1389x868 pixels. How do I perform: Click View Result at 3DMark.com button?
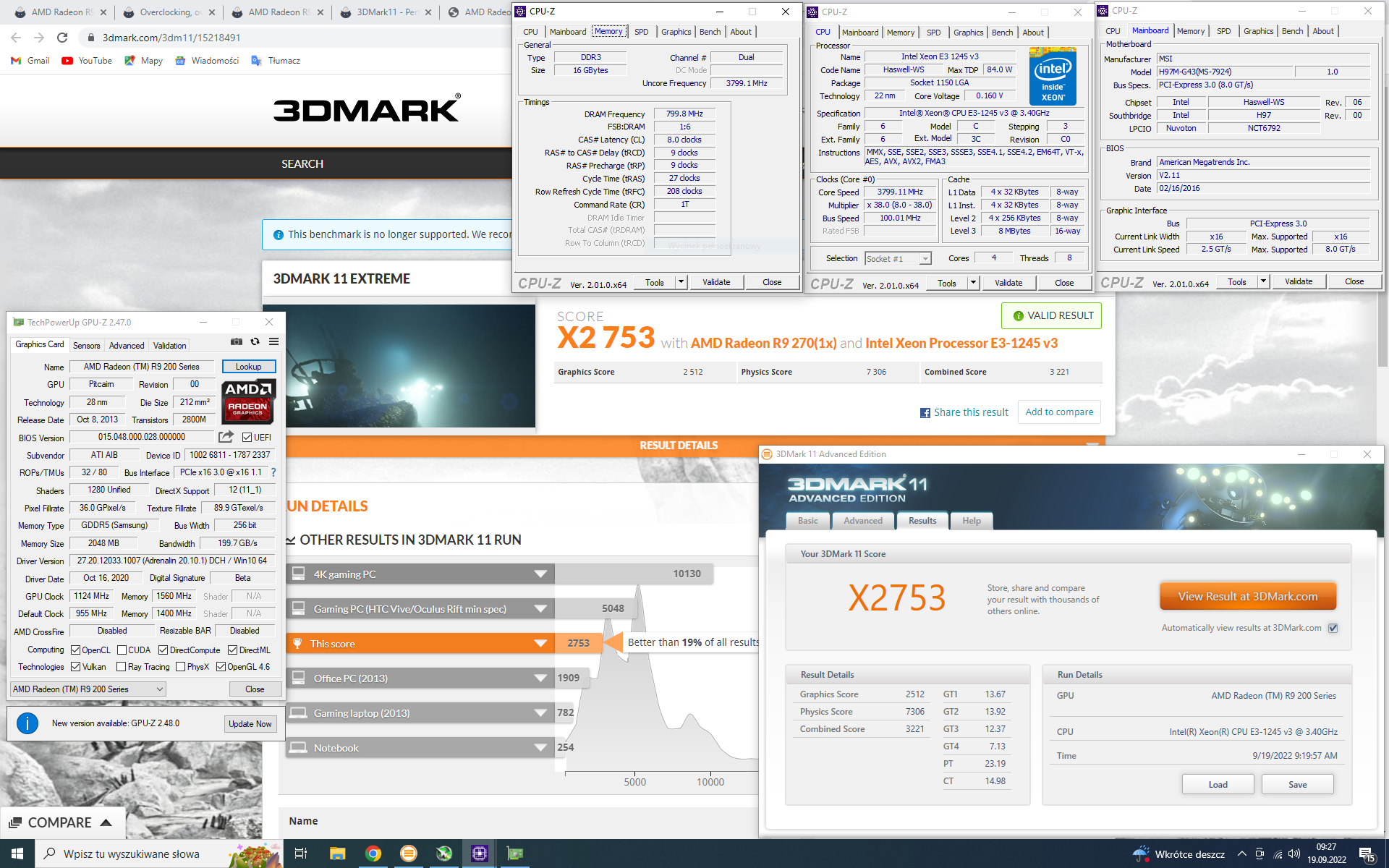[1247, 597]
